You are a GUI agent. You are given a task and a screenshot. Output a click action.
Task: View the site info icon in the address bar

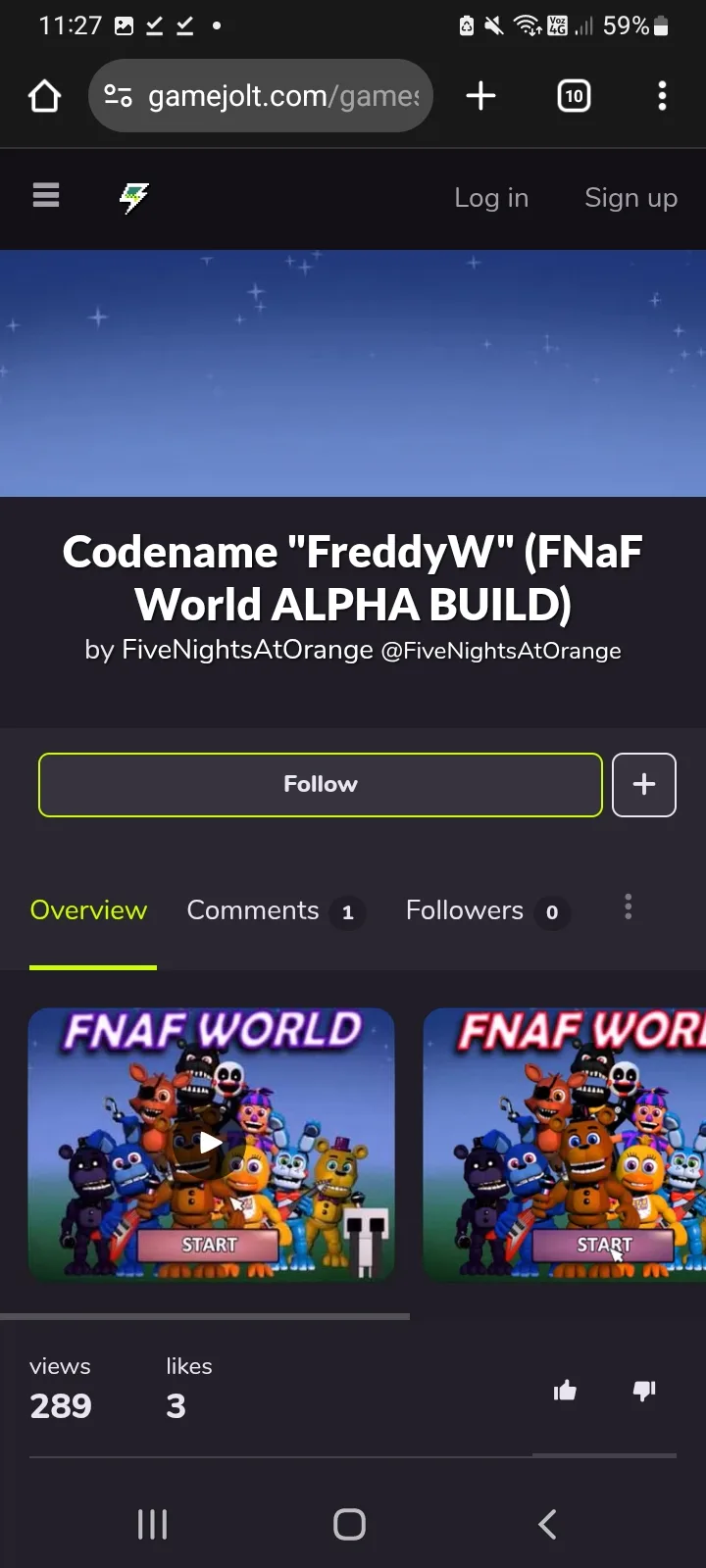point(118,96)
